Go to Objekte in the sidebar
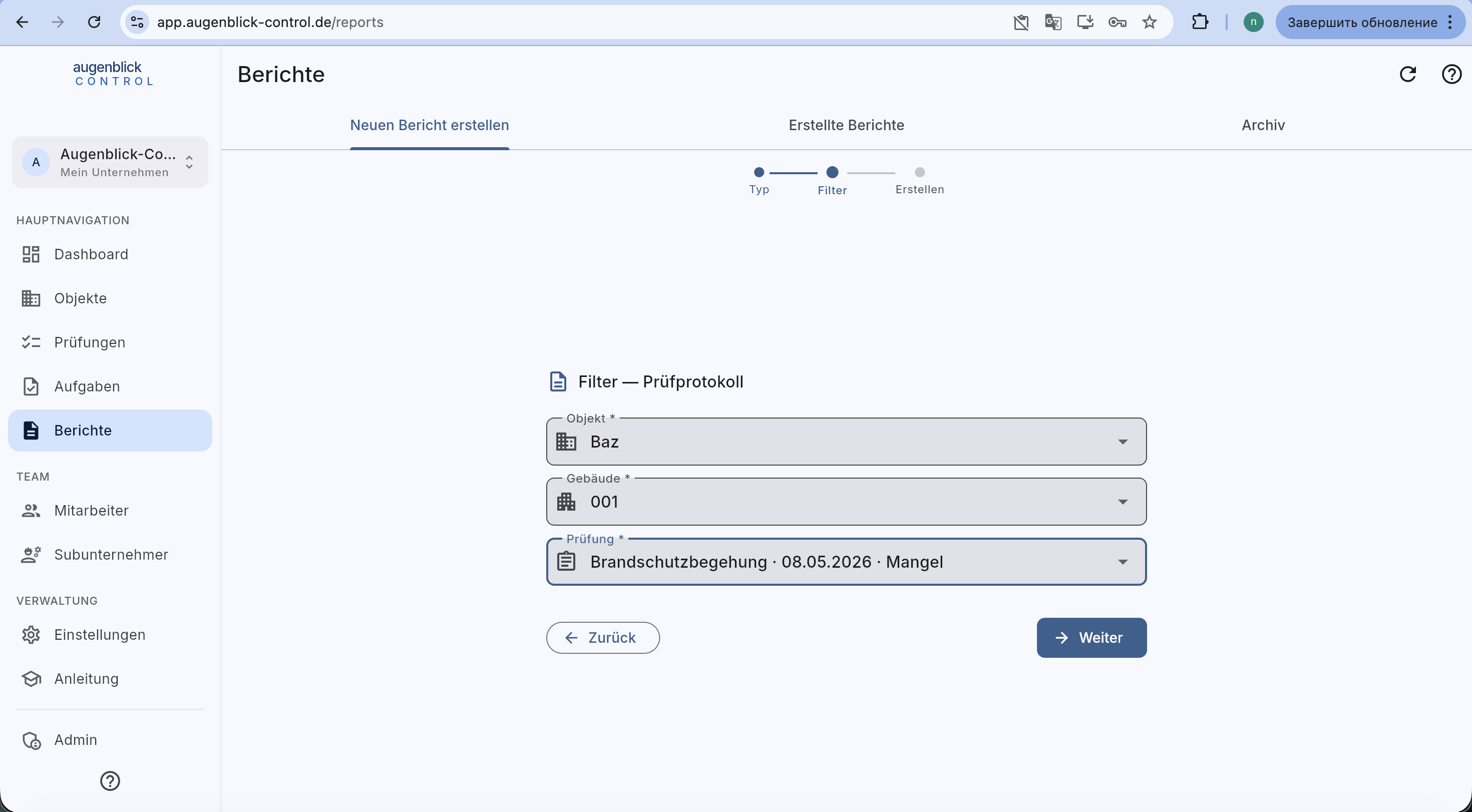 110,298
